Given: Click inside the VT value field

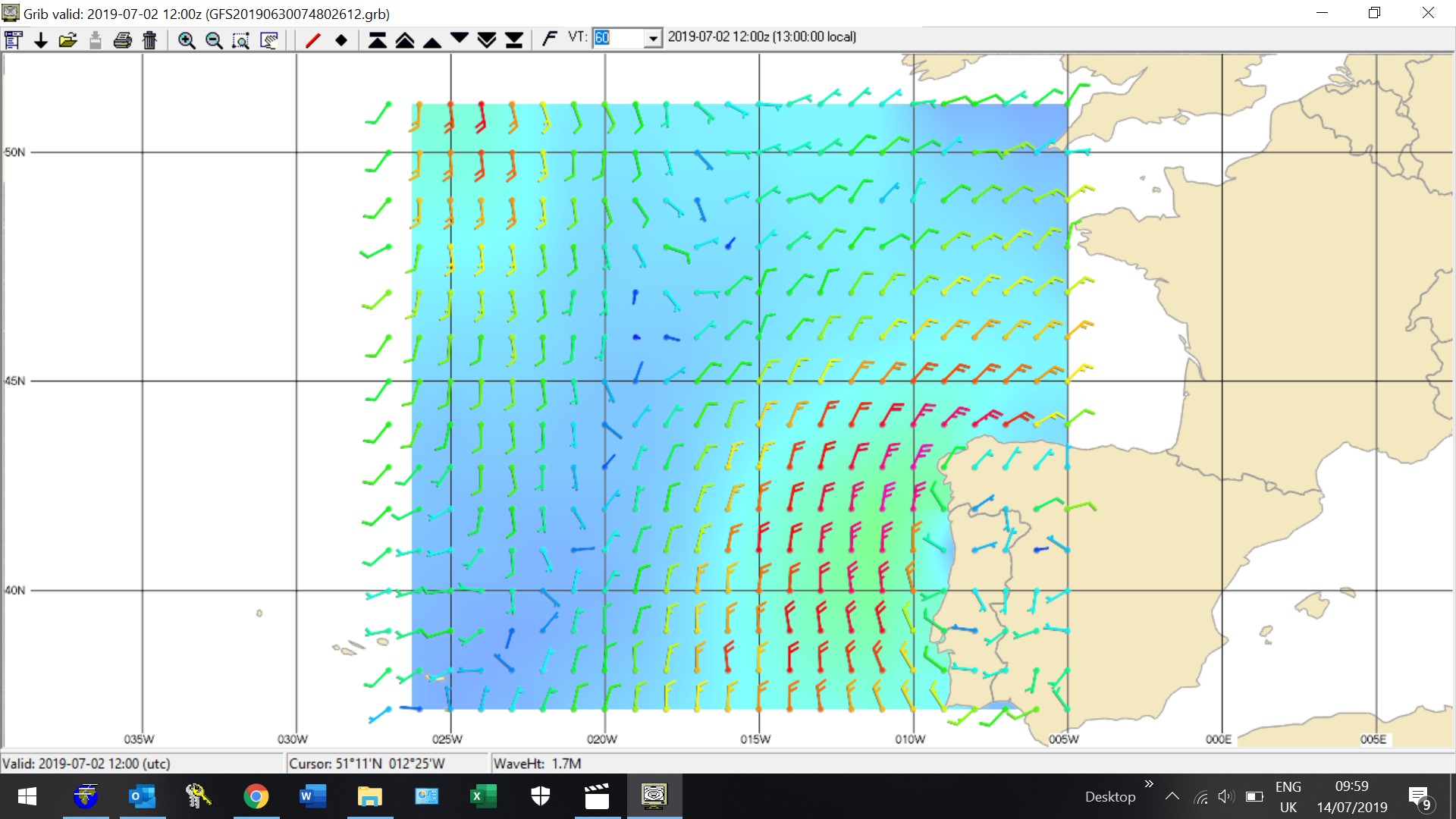Looking at the screenshot, I should [x=618, y=38].
